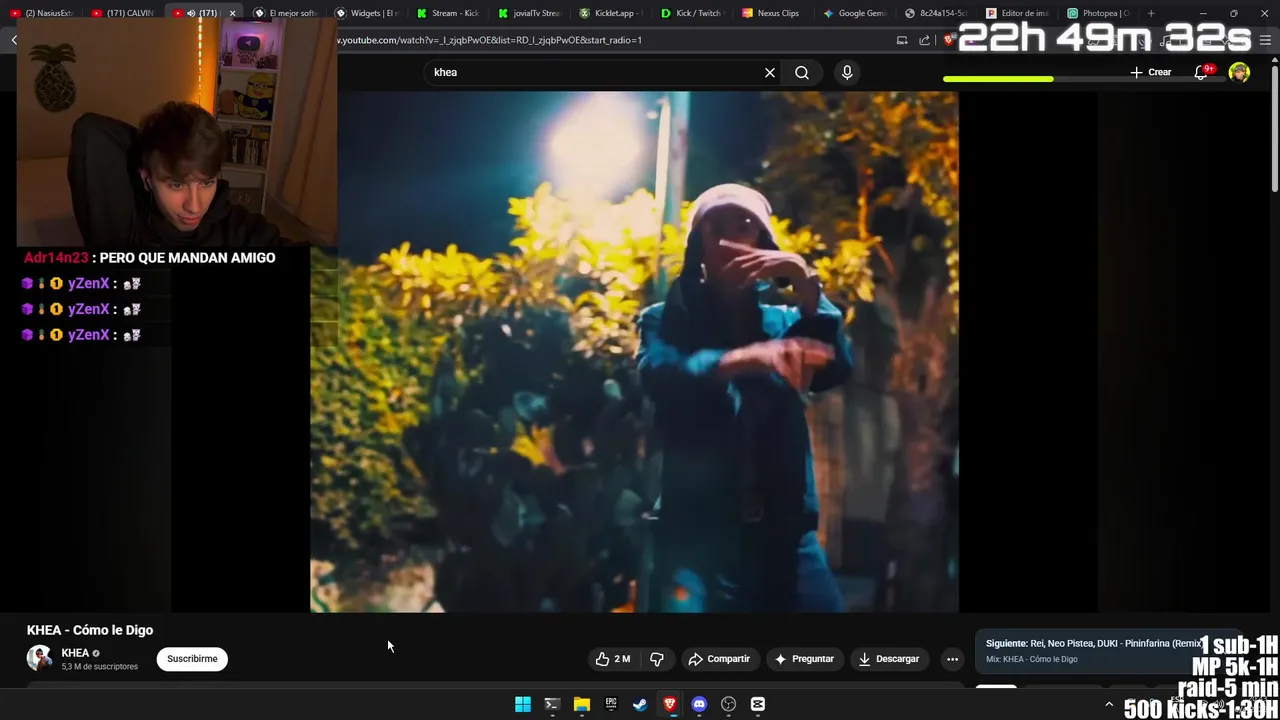Image resolution: width=1280 pixels, height=720 pixels.
Task: Switch to the jovialTv Stream tab
Action: (529, 13)
